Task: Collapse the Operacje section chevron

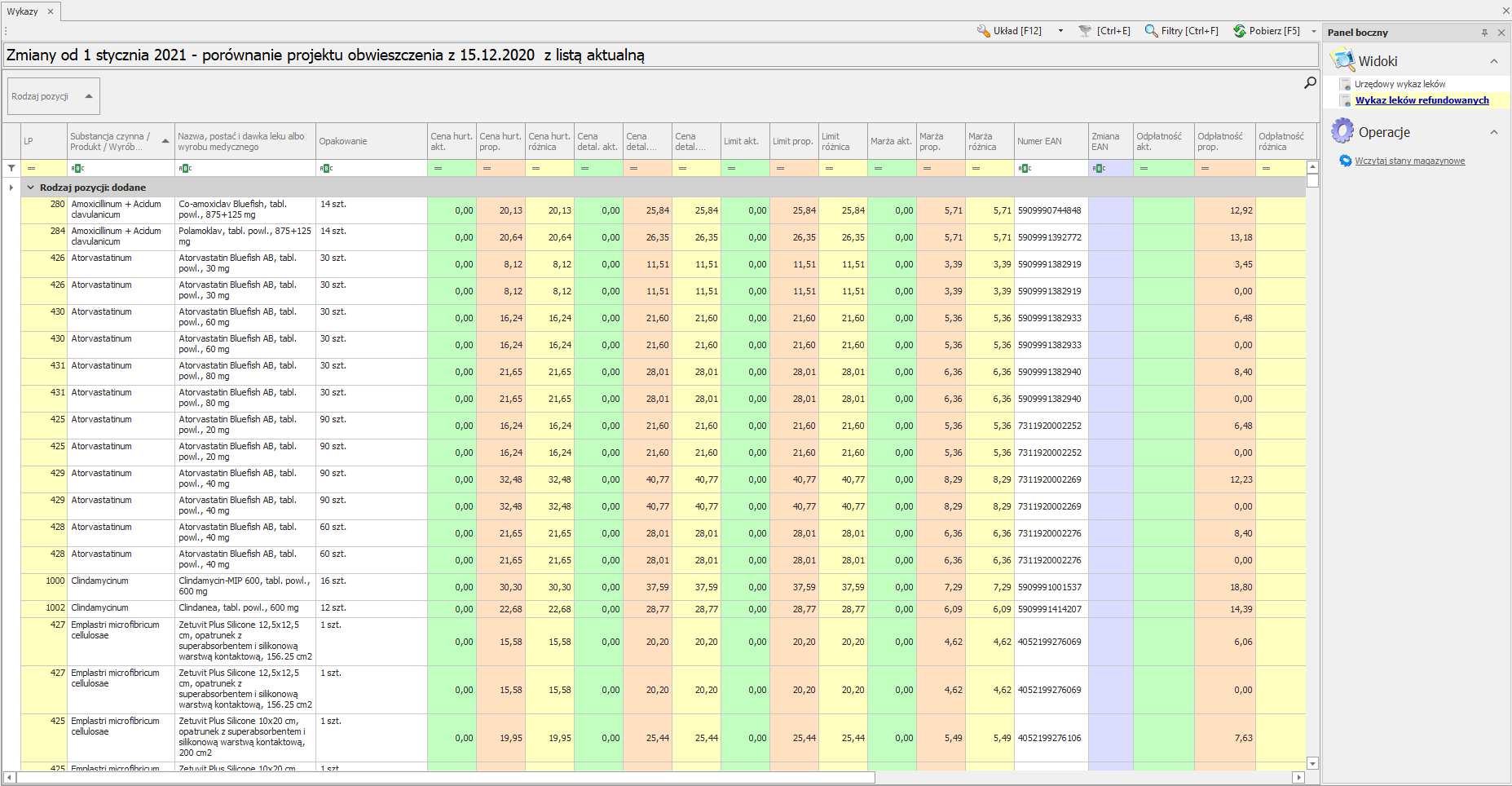Action: (1494, 132)
